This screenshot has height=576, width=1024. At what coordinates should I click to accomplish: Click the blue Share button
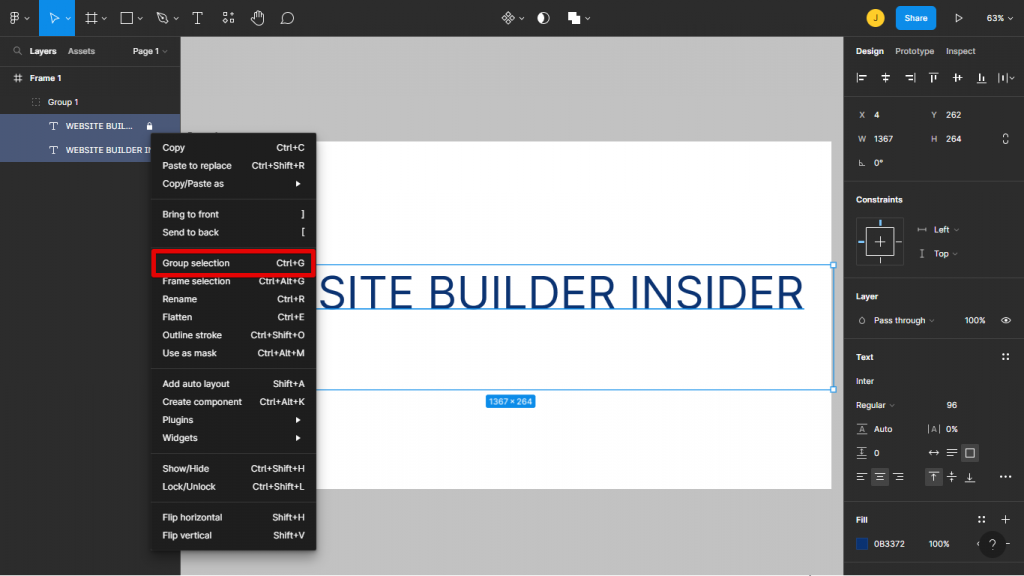[916, 17]
